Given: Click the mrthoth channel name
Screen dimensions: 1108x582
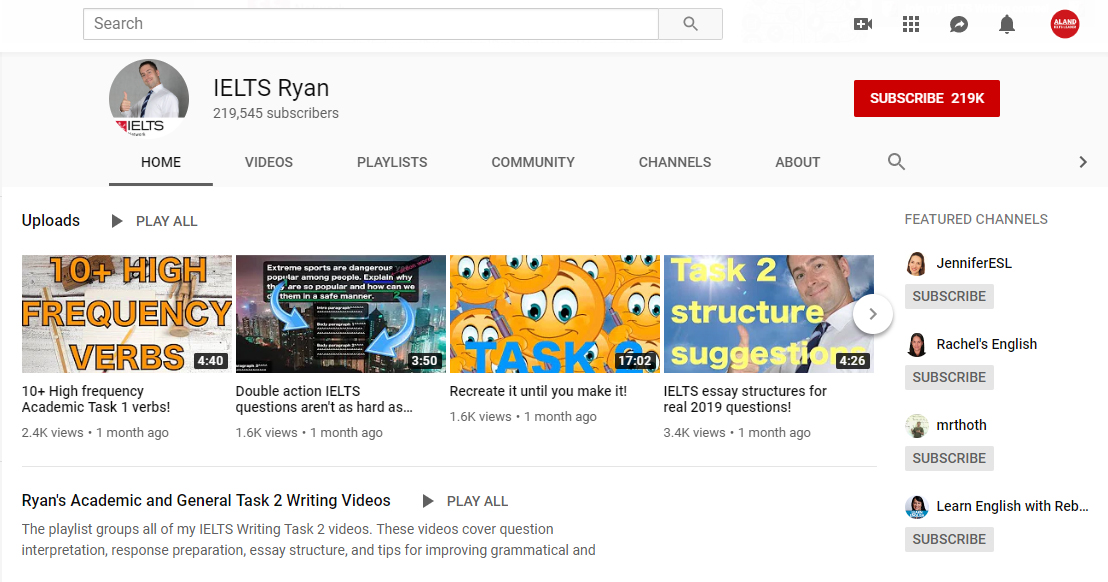Looking at the screenshot, I should point(961,425).
